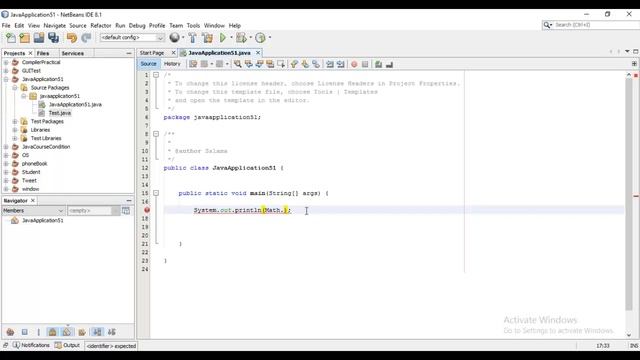
Task: Switch to the Source view
Action: click(x=149, y=64)
